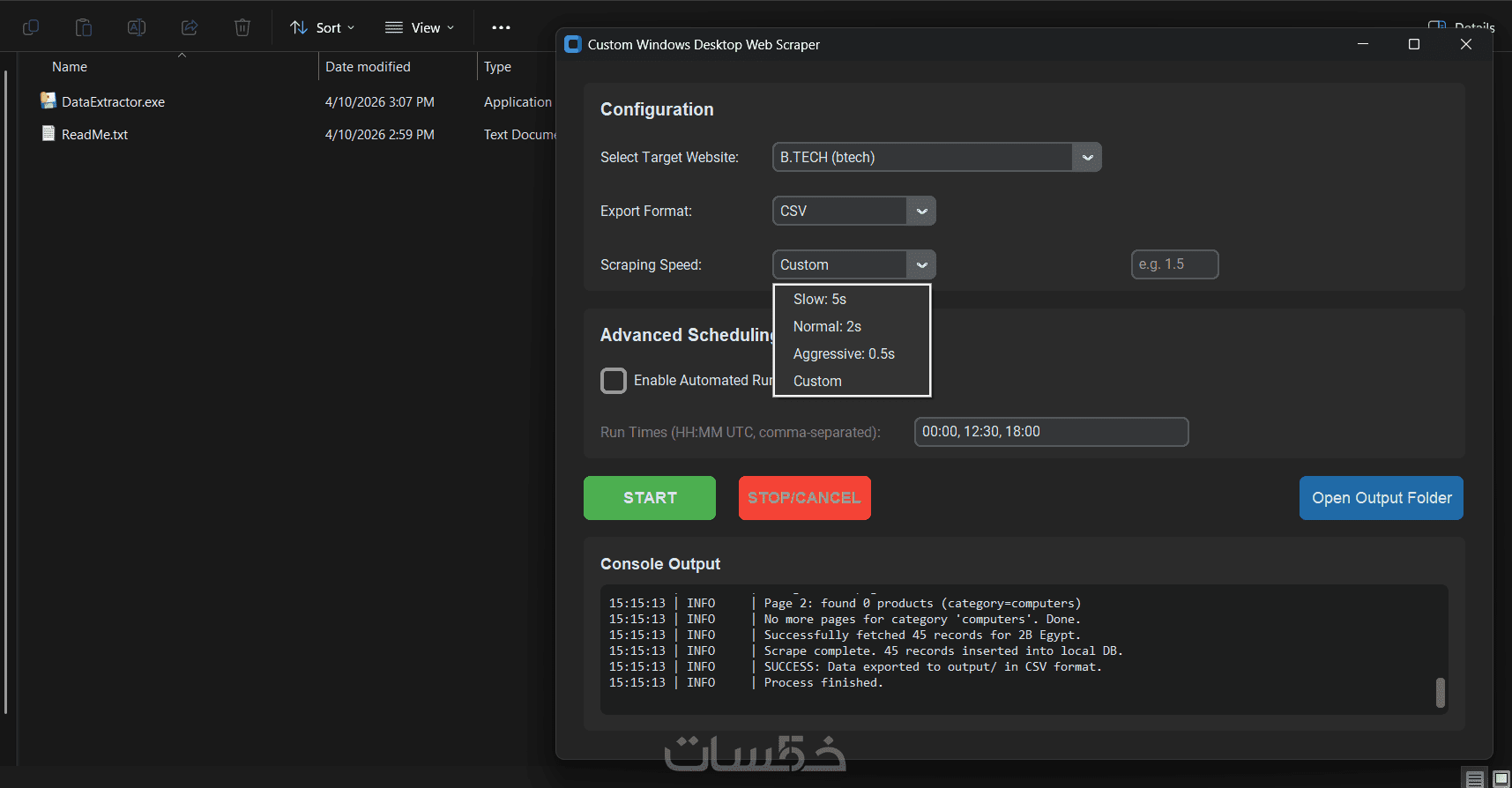Screen dimensions: 1512x788
Task: Click the Rename icon in File Explorer toolbar
Action: click(137, 27)
